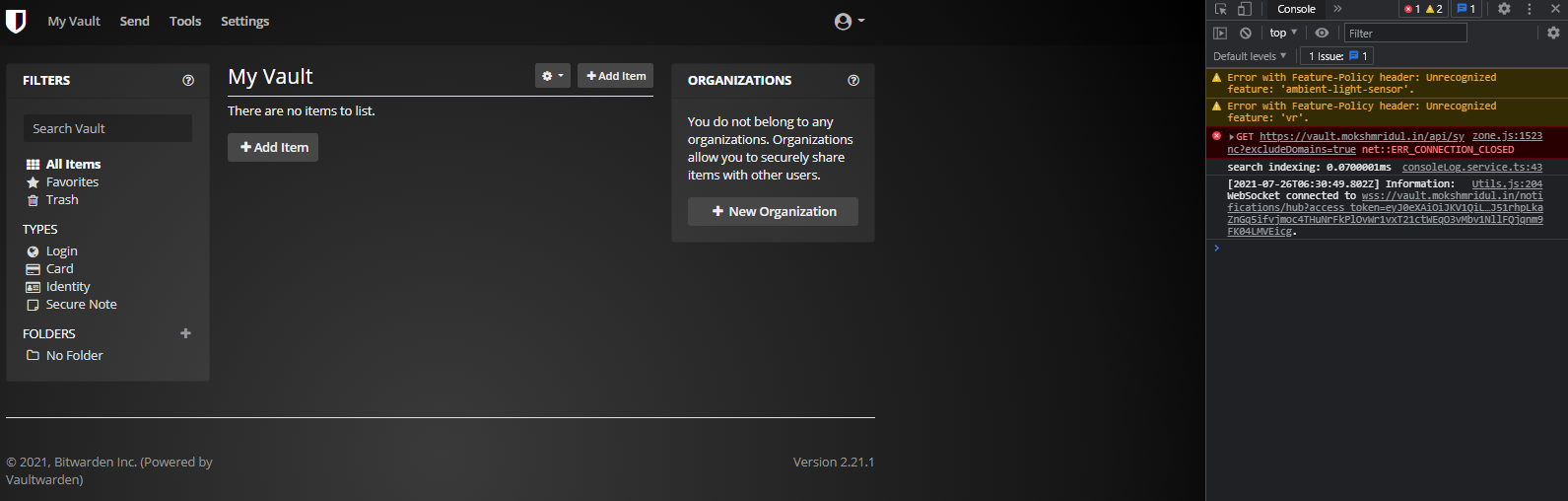Activate the DevTools inspect element tool
The height and width of the screenshot is (501, 1568).
(1220, 9)
